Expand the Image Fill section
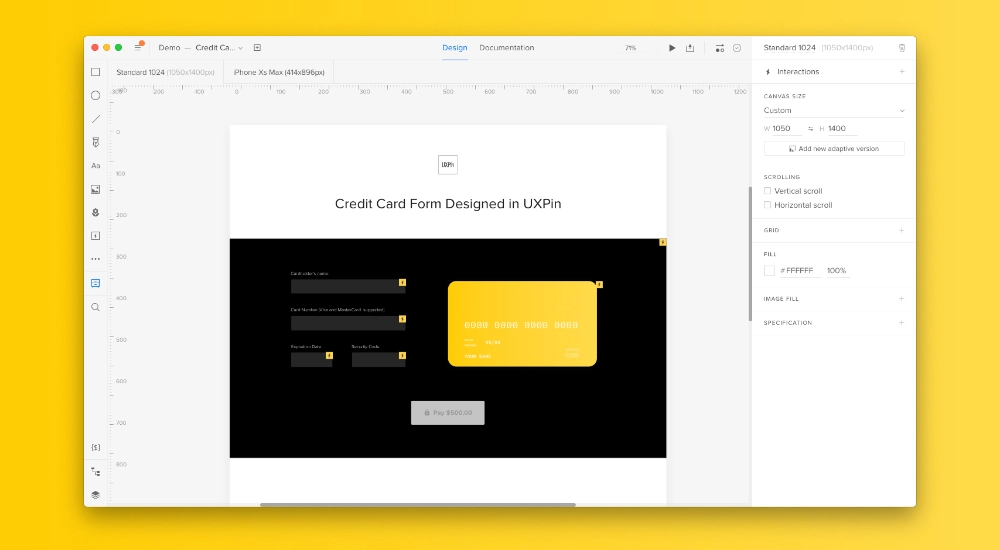The width and height of the screenshot is (1000, 550). coord(901,299)
